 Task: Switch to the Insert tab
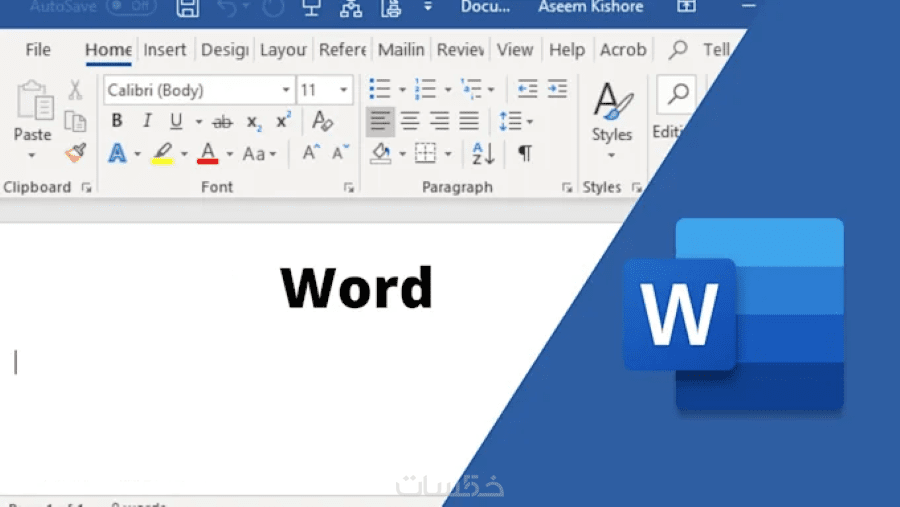(x=165, y=50)
